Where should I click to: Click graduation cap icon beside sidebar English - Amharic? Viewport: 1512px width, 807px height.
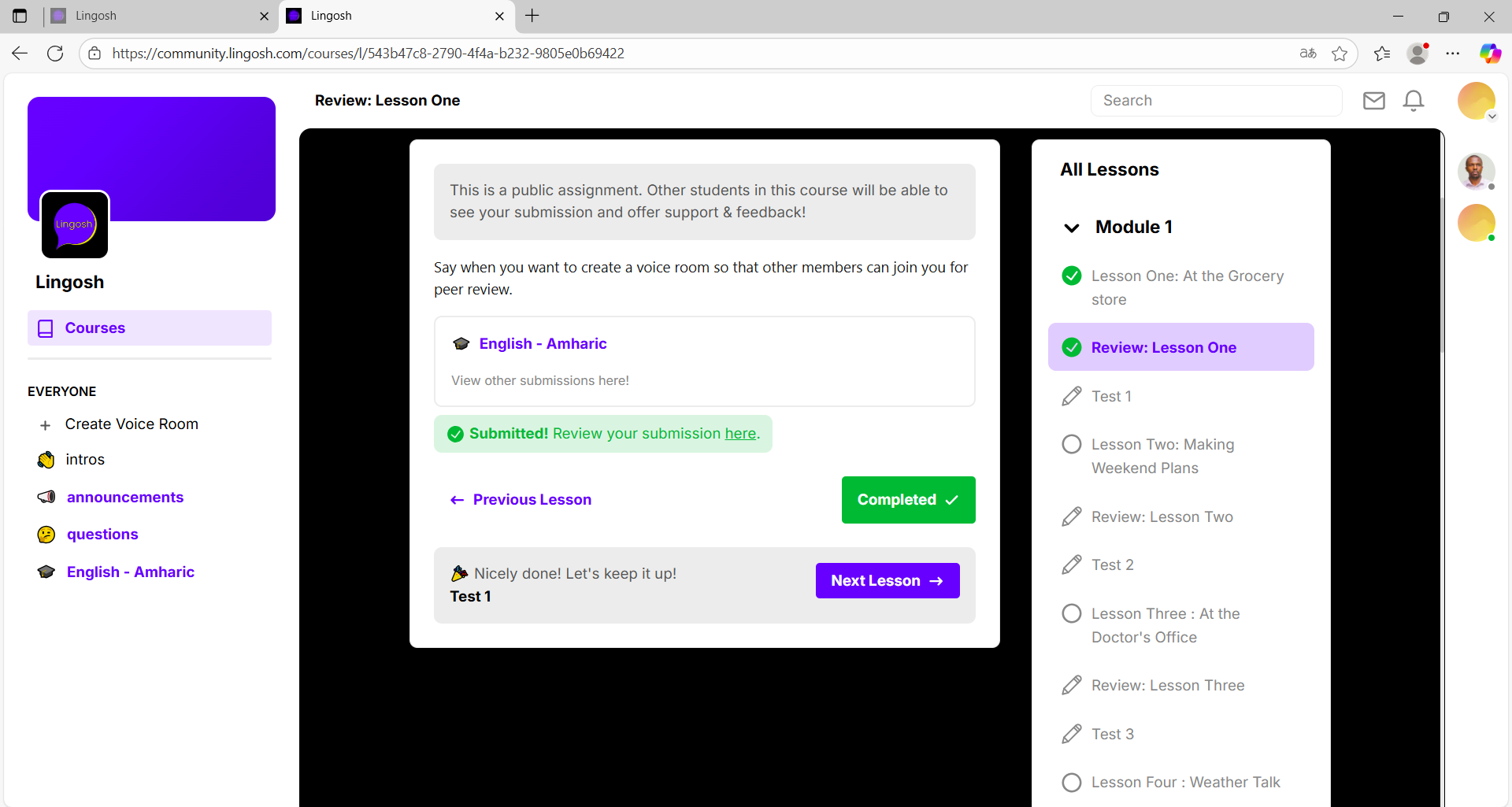(46, 572)
